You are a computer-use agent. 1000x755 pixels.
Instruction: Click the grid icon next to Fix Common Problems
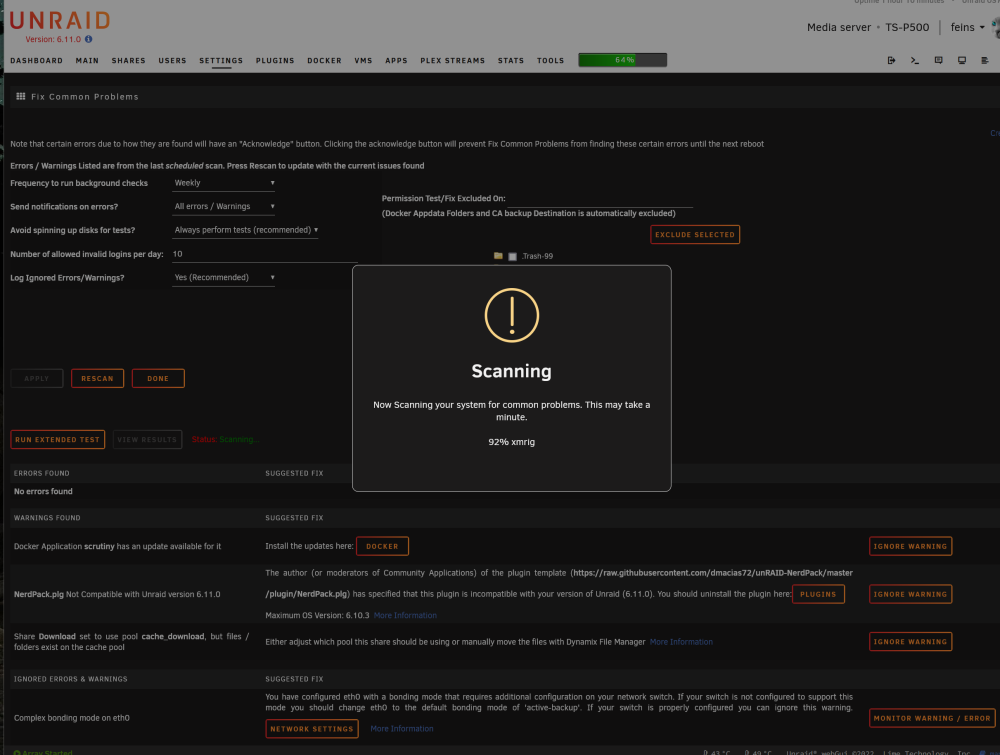pos(20,96)
